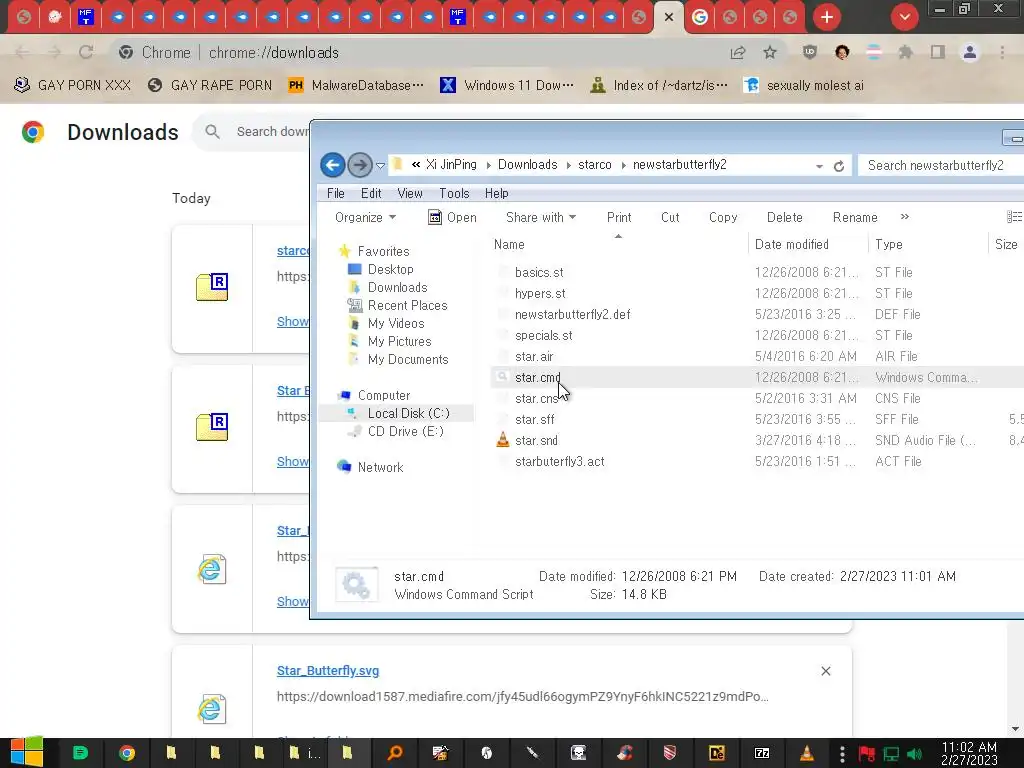Viewport: 1024px width, 768px height.
Task: Expand the Share with dropdown
Action: pos(541,217)
